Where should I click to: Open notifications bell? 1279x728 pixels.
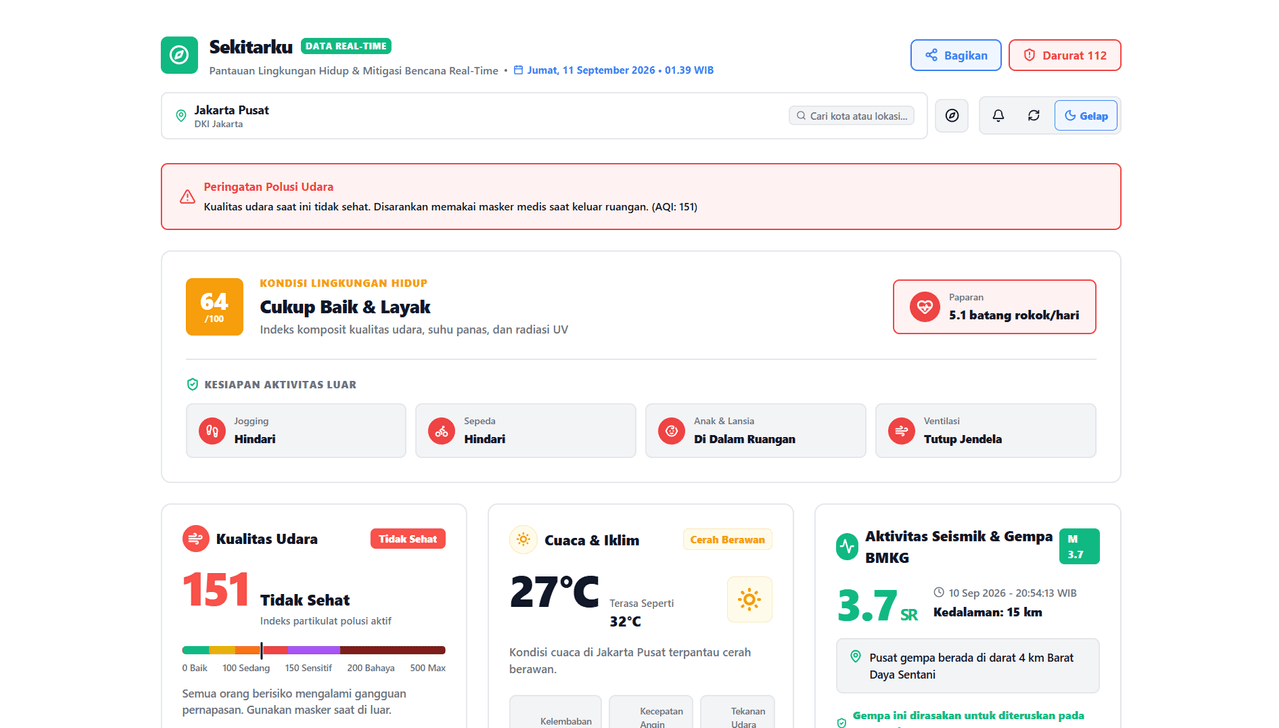point(998,116)
